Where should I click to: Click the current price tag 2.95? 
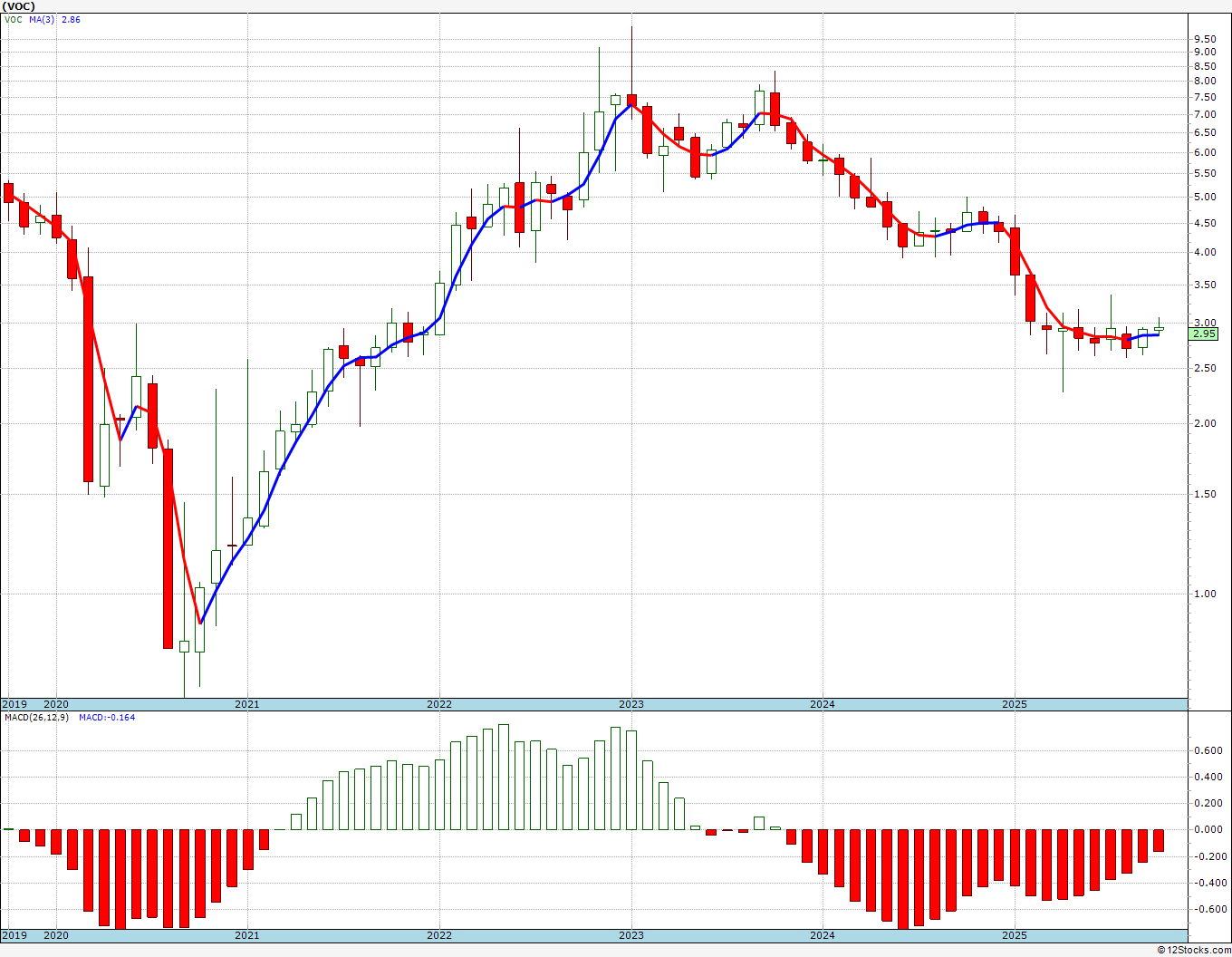click(1205, 334)
